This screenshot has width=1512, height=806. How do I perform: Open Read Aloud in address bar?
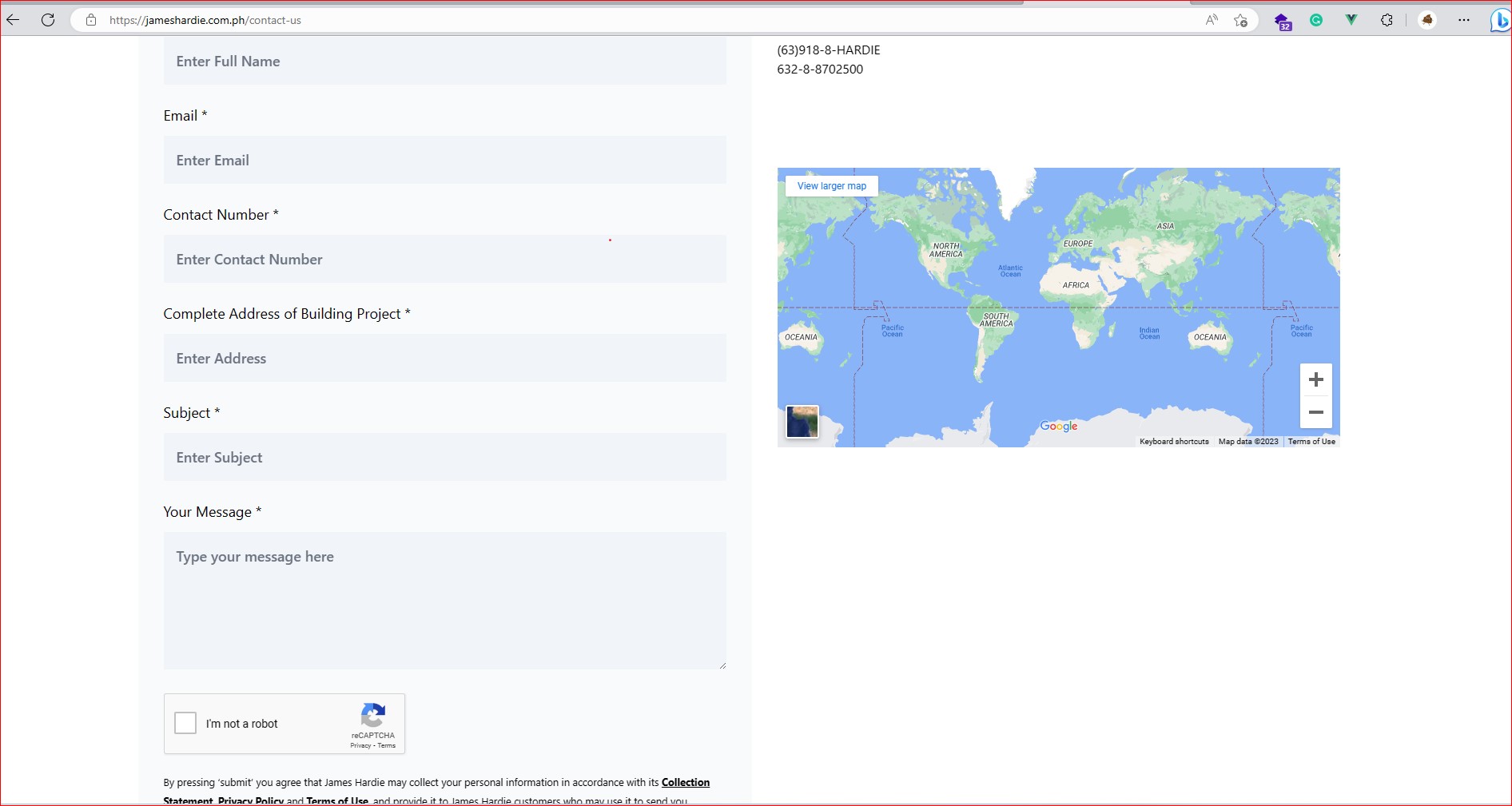point(1212,20)
